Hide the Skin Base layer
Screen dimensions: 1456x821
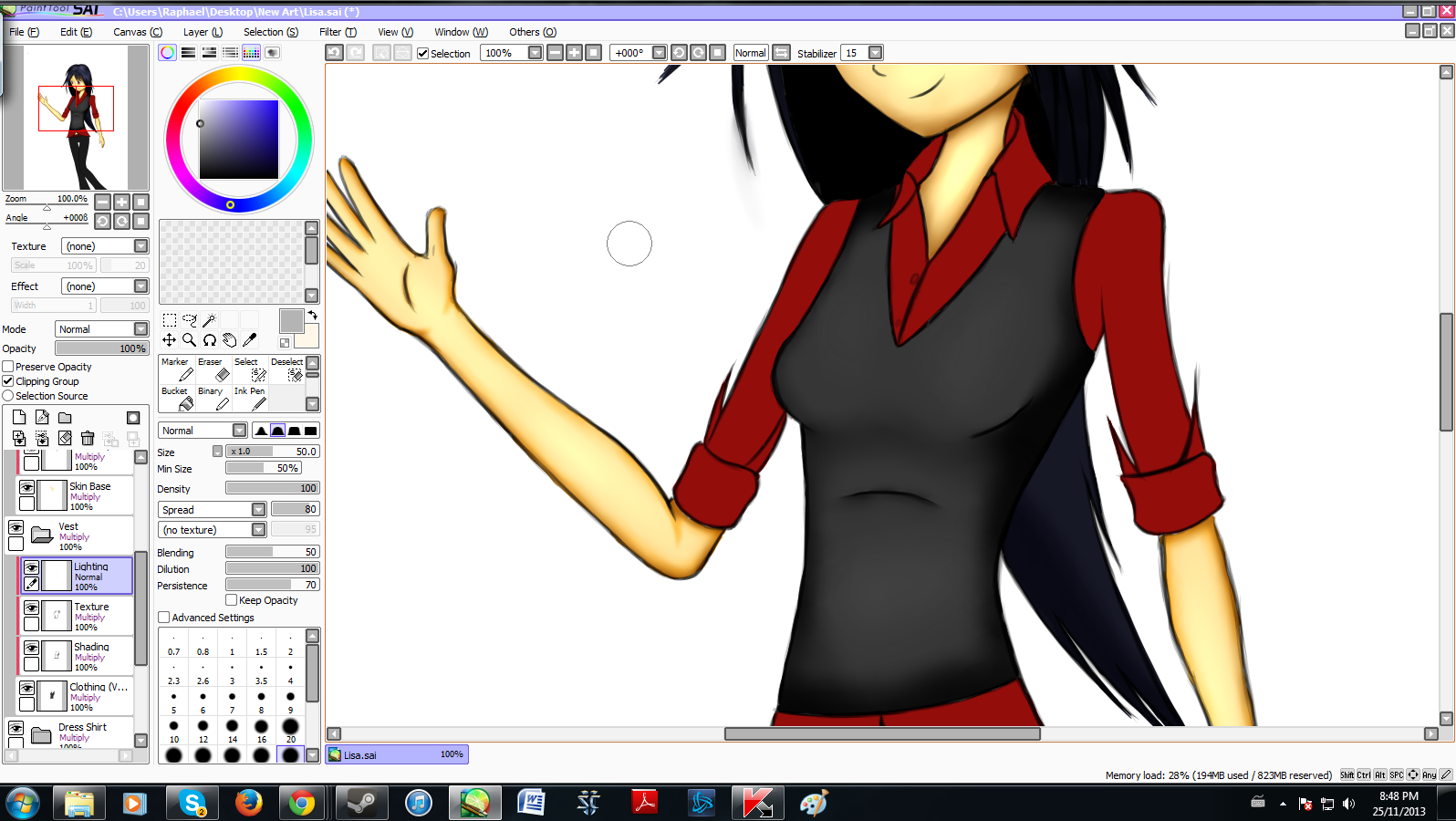(27, 488)
